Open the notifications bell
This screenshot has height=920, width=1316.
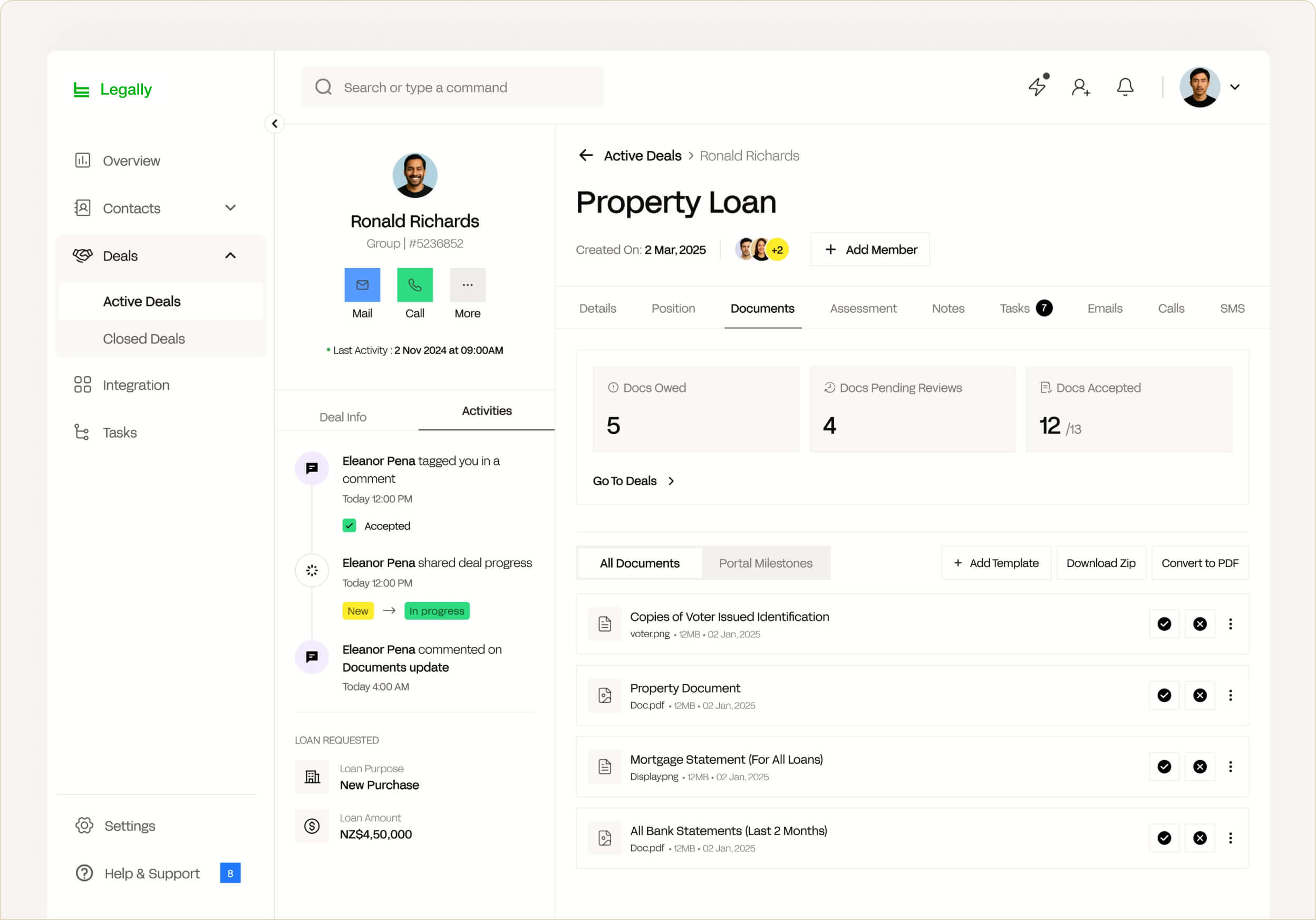1125,87
